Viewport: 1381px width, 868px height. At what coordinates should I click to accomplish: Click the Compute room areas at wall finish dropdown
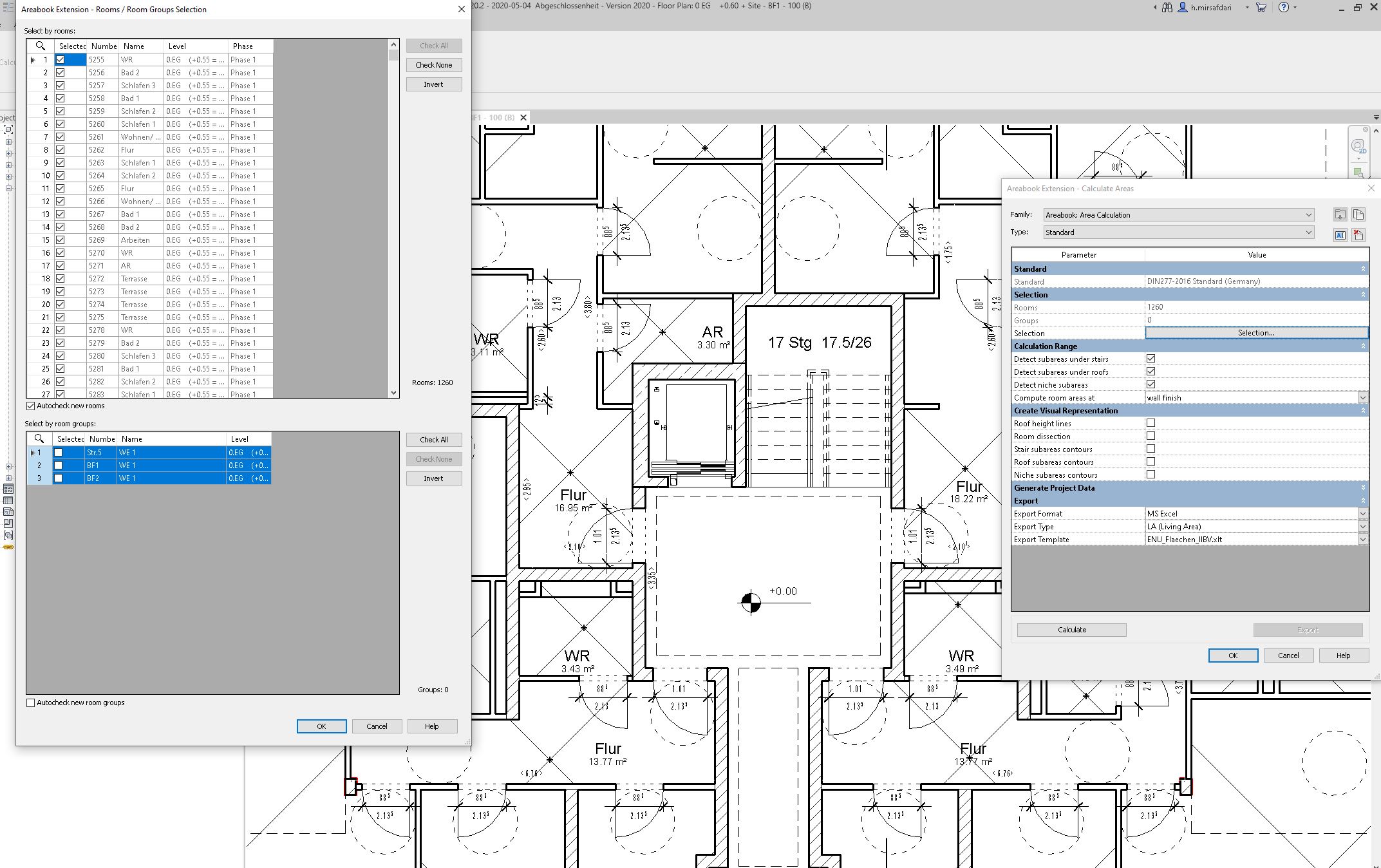[1255, 397]
